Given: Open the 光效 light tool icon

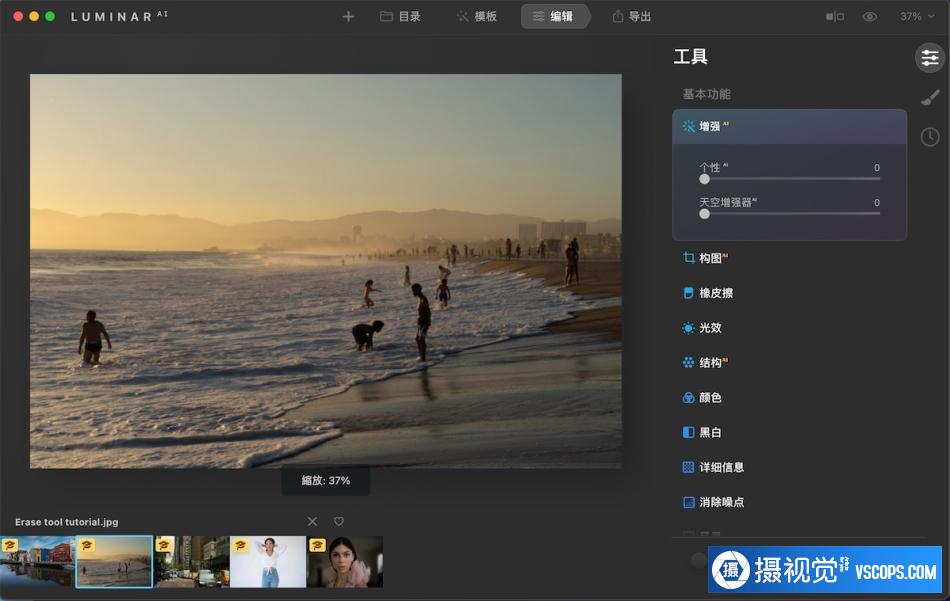Looking at the screenshot, I should point(688,328).
